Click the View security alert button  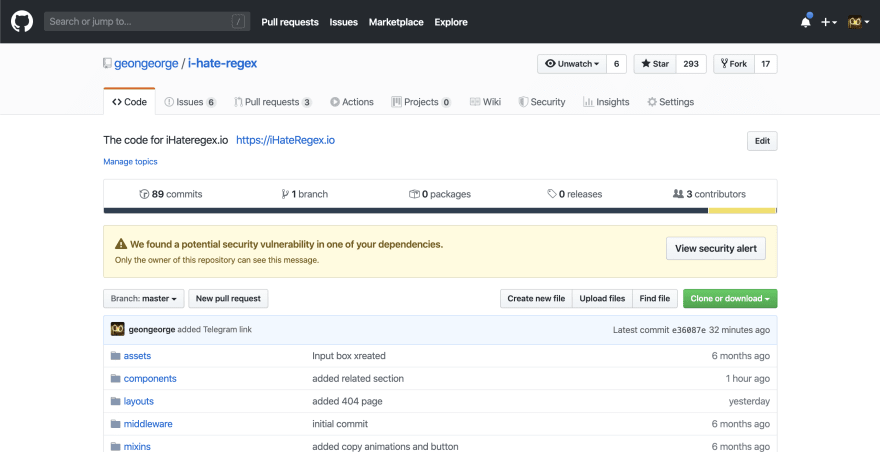pos(716,248)
